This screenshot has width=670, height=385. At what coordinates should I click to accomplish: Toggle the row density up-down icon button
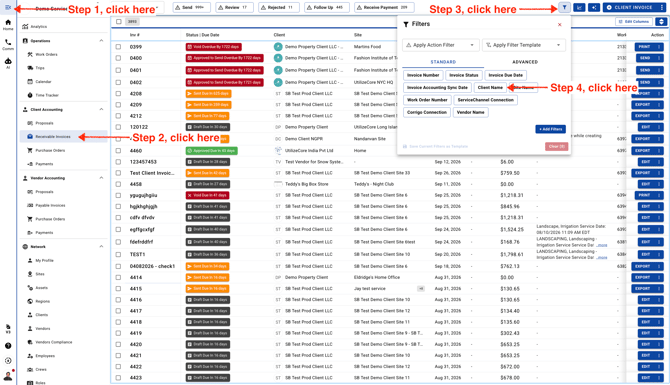[x=661, y=21]
